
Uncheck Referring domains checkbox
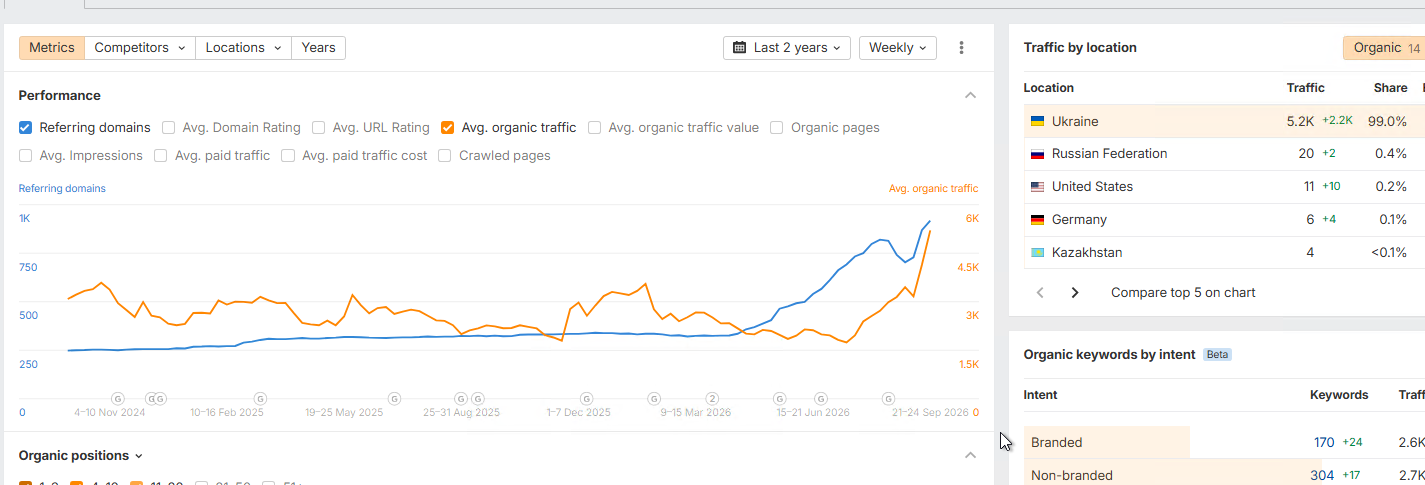[x=26, y=128]
